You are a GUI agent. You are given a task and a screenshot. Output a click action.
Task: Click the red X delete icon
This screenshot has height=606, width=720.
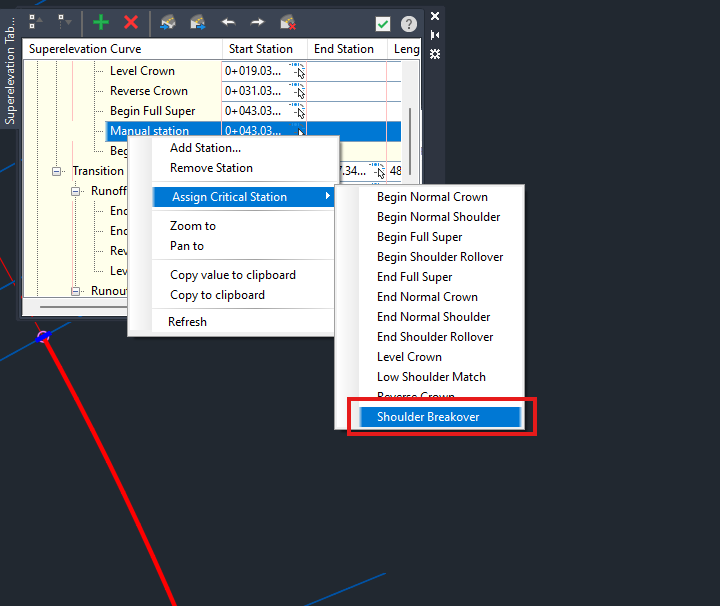pyautogui.click(x=131, y=22)
